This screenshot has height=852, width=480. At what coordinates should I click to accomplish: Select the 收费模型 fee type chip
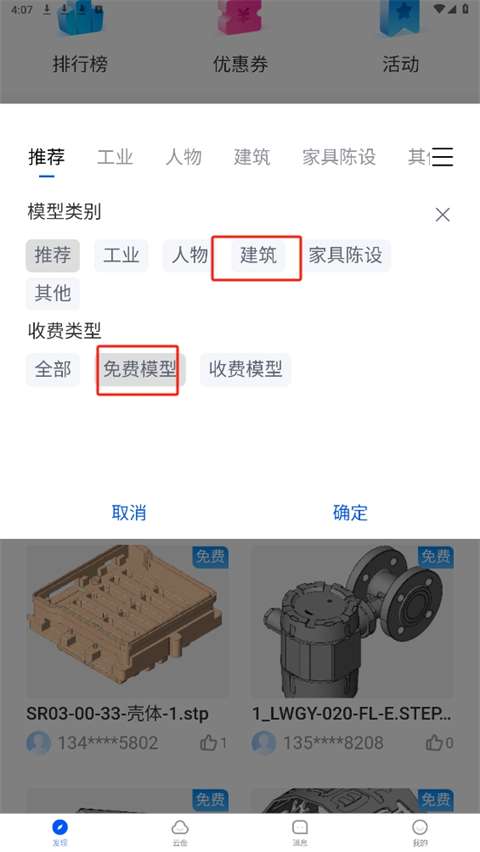[x=245, y=369]
